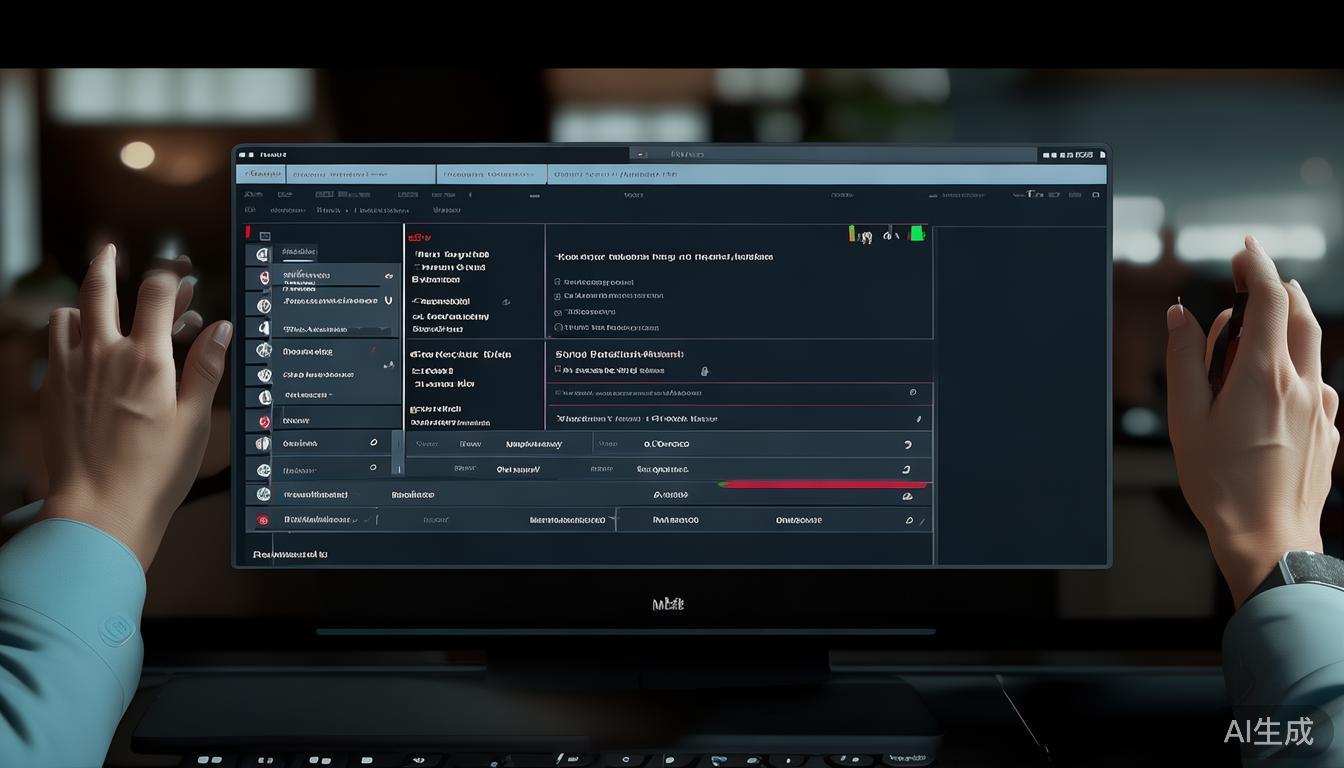Click the small lock icon in the middle section
This screenshot has height=768, width=1344.
pos(705,371)
